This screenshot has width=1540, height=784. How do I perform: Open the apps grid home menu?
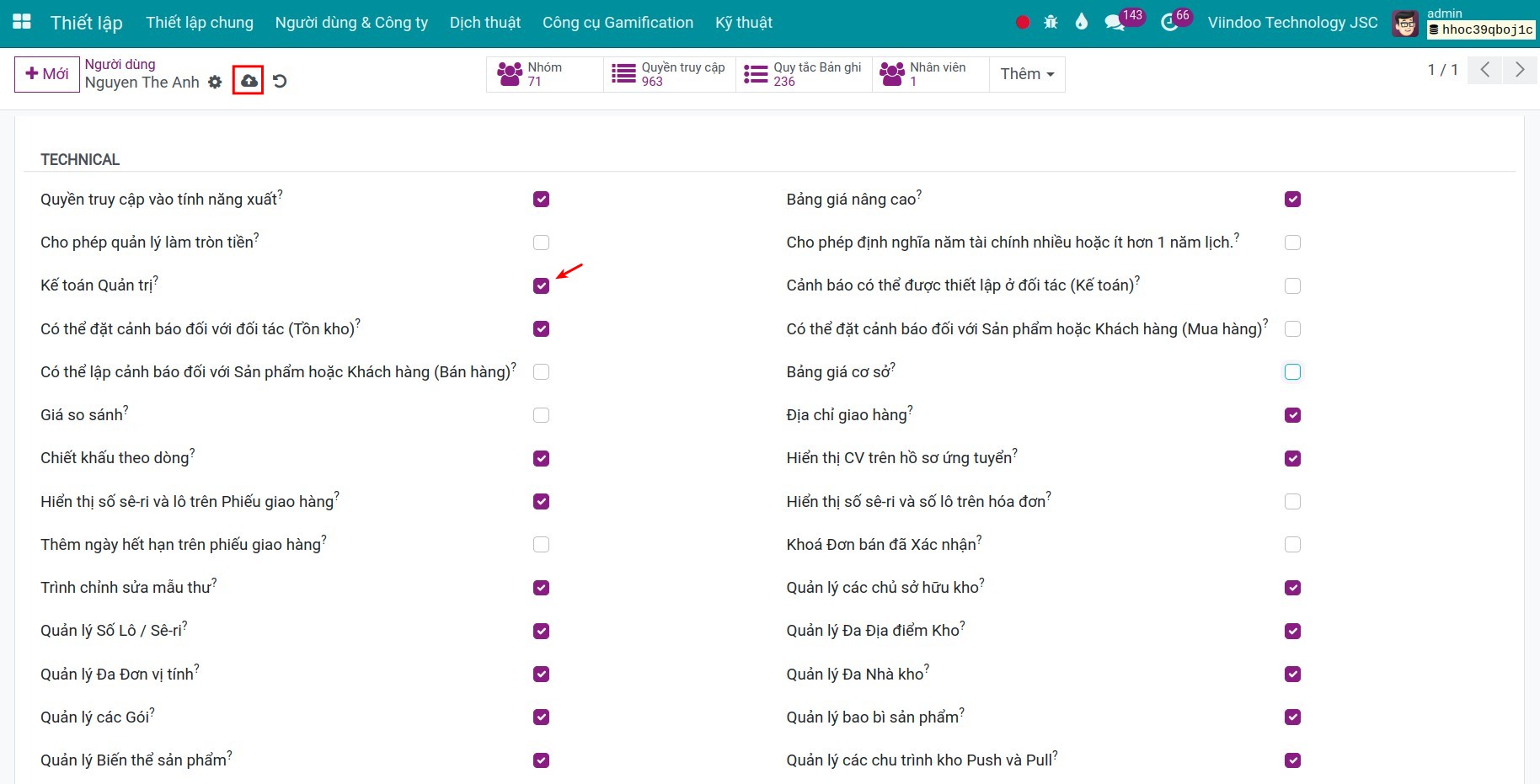(22, 22)
